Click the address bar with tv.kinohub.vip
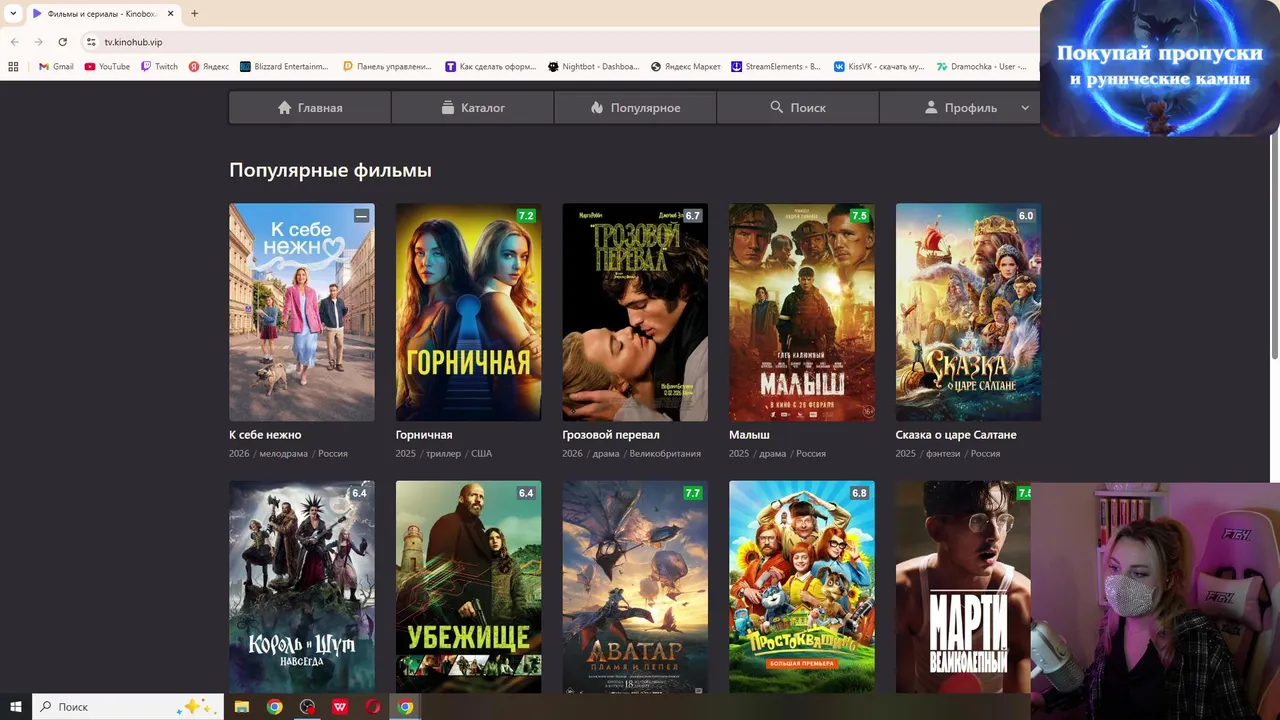1280x720 pixels. point(560,42)
